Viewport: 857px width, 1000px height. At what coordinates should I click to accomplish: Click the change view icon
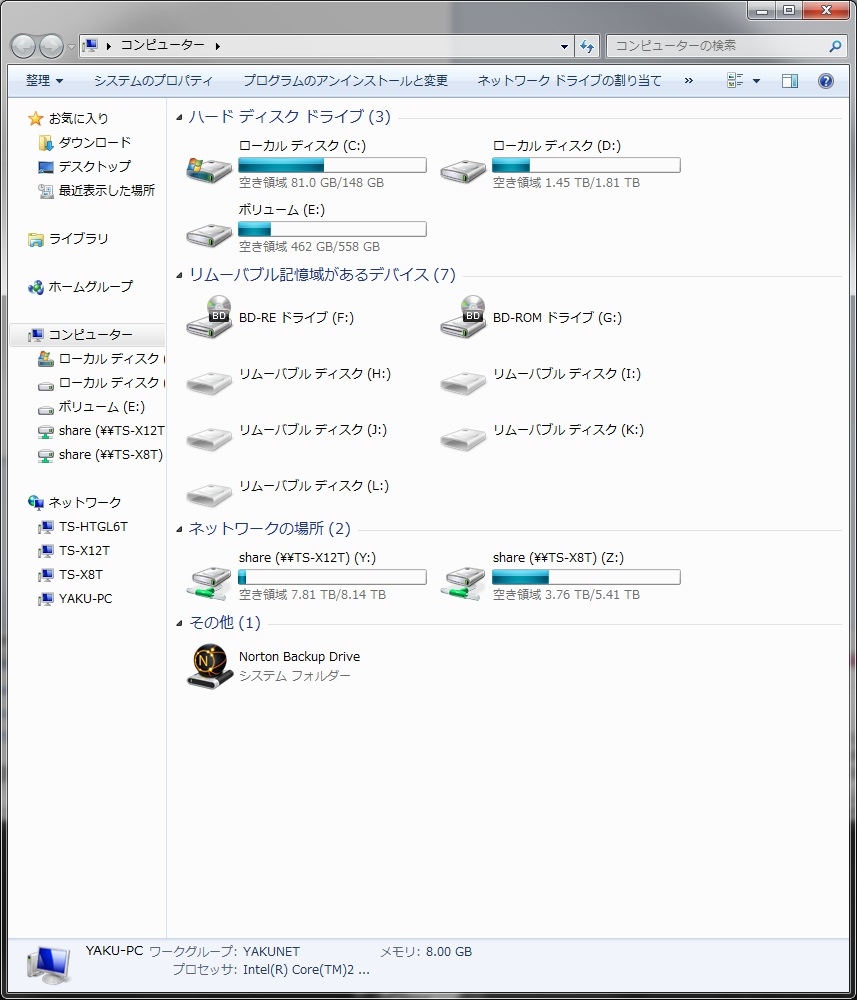click(735, 80)
